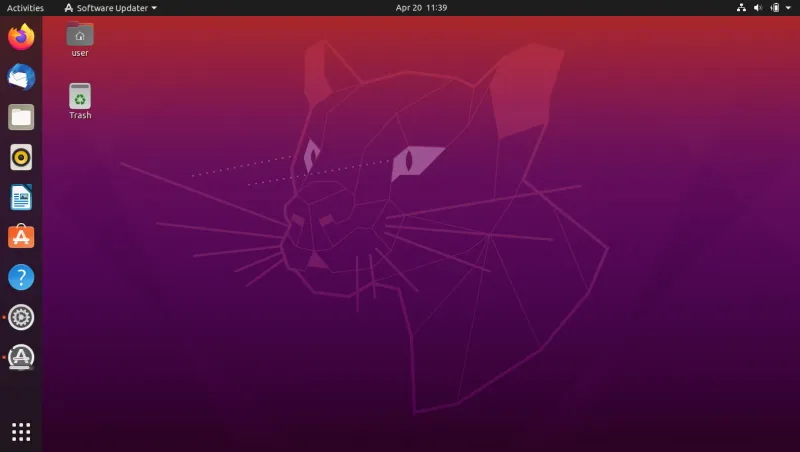The width and height of the screenshot is (800, 452).
Task: Launch Rhythmbox music player
Action: pos(21,157)
